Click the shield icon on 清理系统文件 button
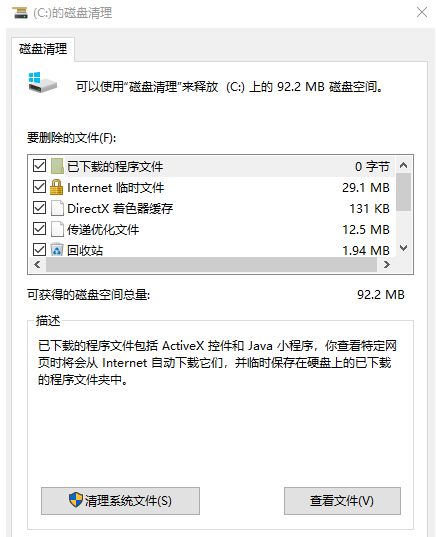 (x=75, y=500)
